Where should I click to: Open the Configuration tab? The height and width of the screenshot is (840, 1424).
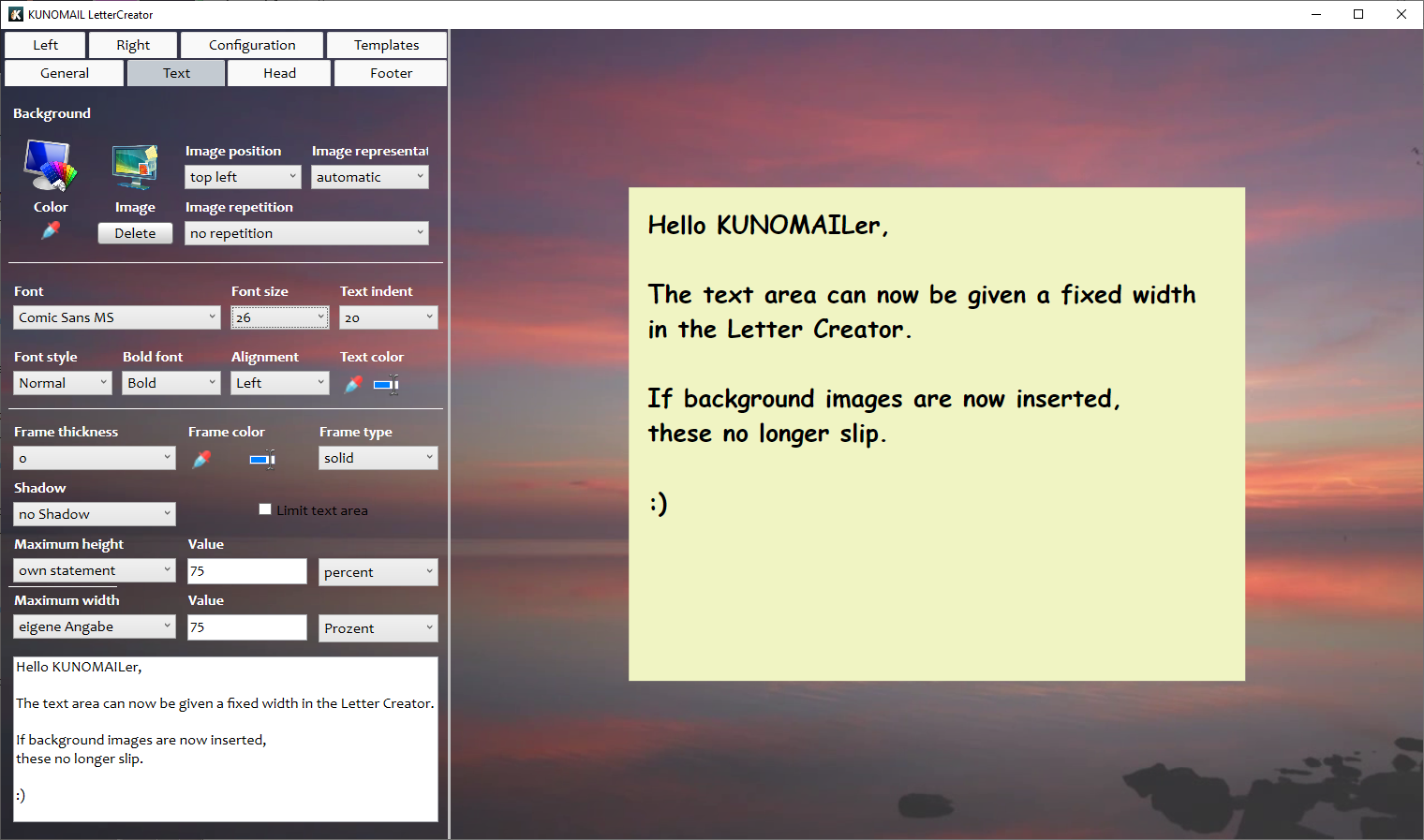click(252, 45)
